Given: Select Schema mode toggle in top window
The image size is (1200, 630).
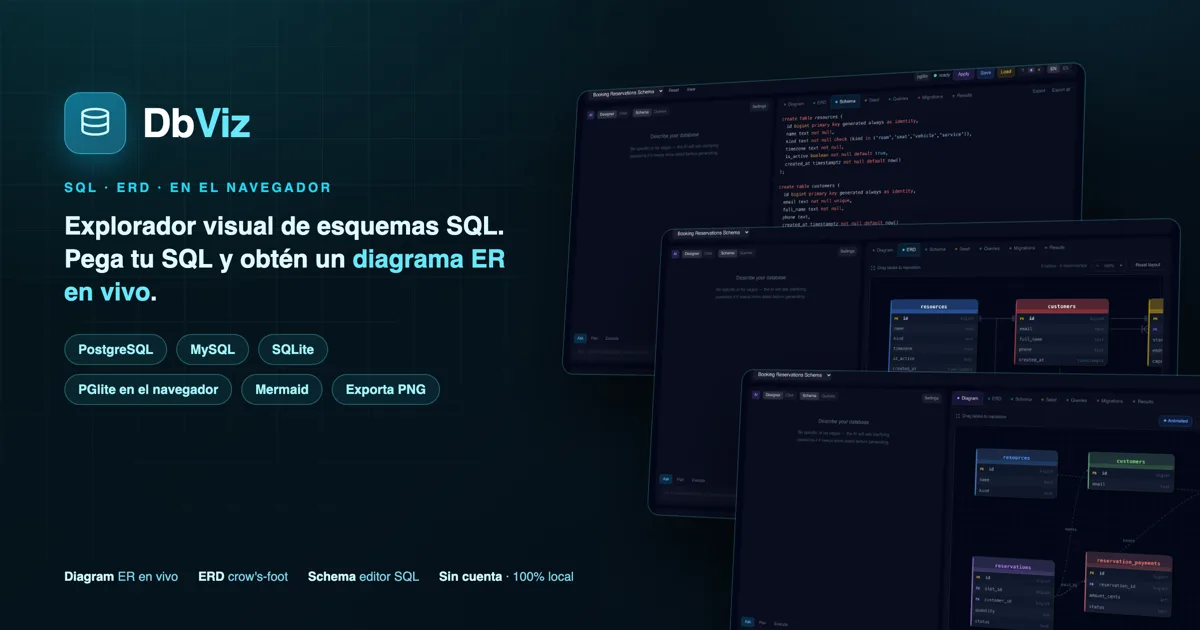Looking at the screenshot, I should [x=642, y=112].
